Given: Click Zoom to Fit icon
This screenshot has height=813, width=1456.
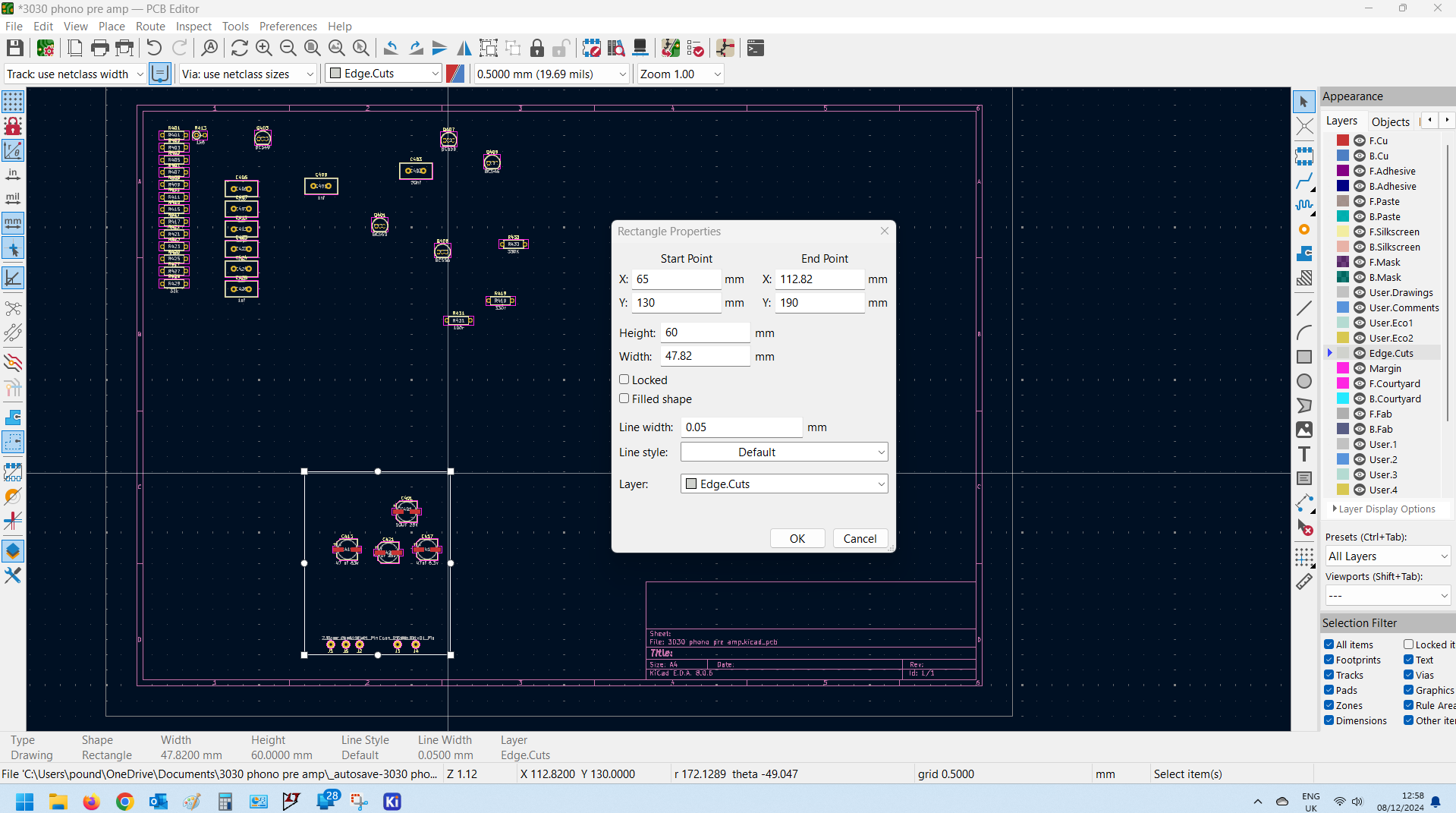Looking at the screenshot, I should (313, 49).
